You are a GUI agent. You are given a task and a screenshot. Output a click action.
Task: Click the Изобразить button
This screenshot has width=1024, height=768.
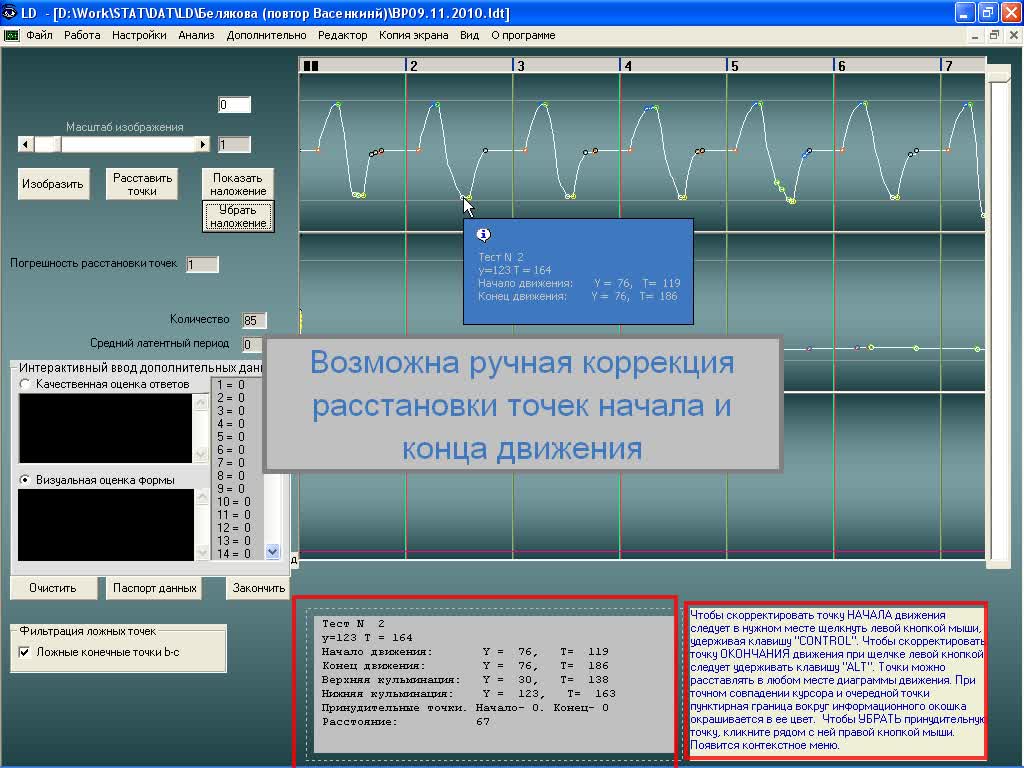[53, 184]
